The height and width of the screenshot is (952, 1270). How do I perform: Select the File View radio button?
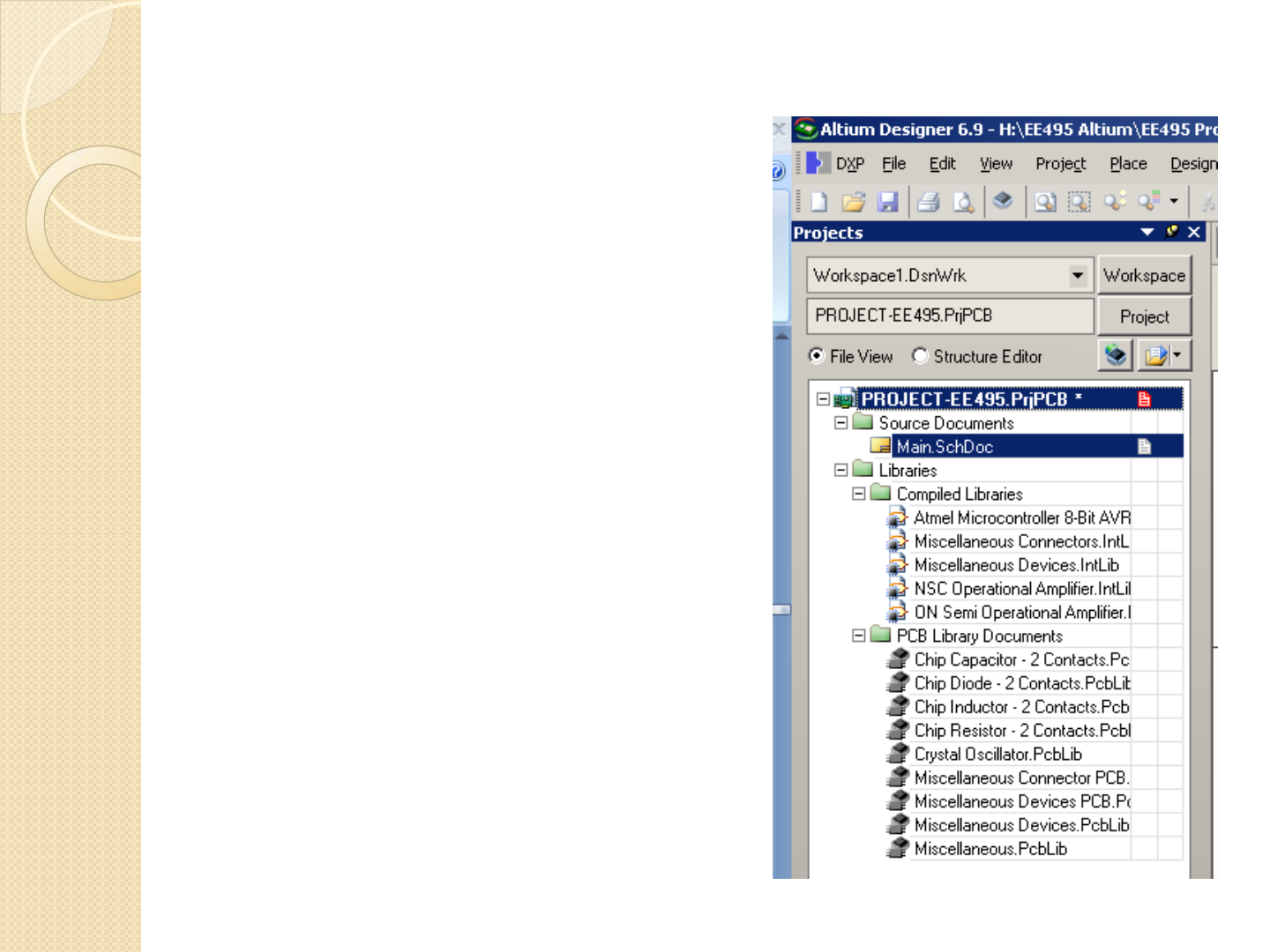click(817, 356)
